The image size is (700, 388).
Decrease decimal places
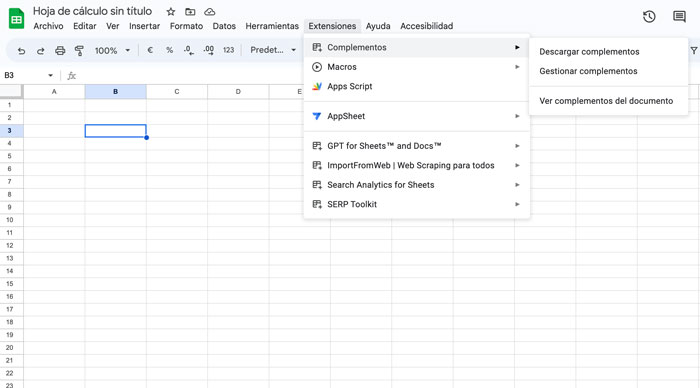click(x=188, y=50)
